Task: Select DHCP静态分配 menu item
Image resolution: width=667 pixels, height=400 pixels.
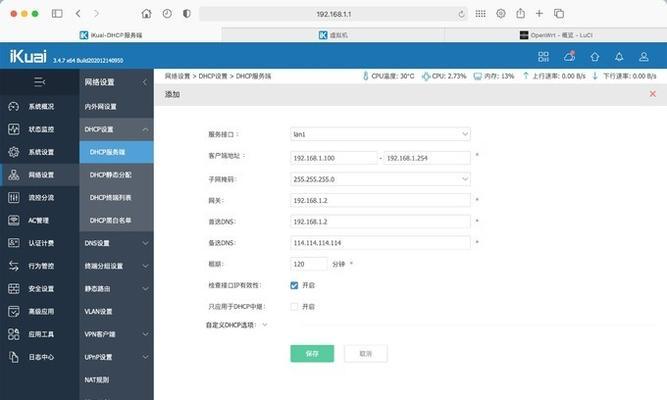Action: pos(116,175)
